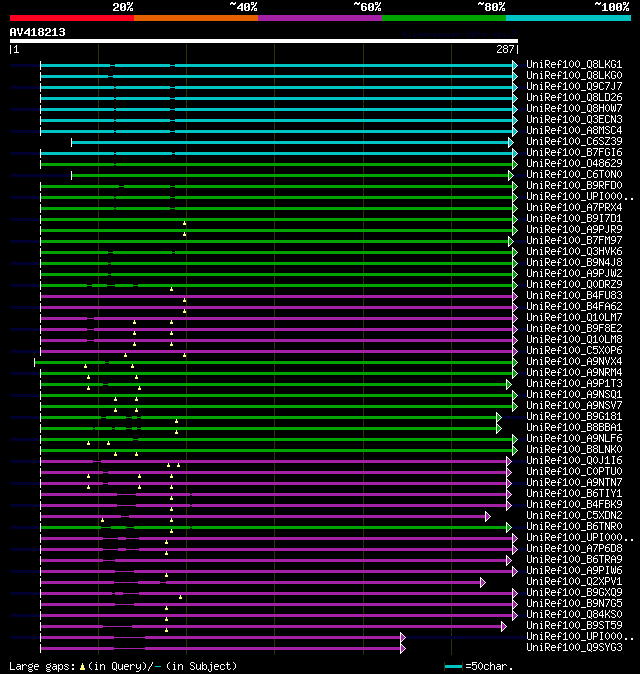Click the cyan ~100% identity legend segment

pyautogui.click(x=568, y=18)
